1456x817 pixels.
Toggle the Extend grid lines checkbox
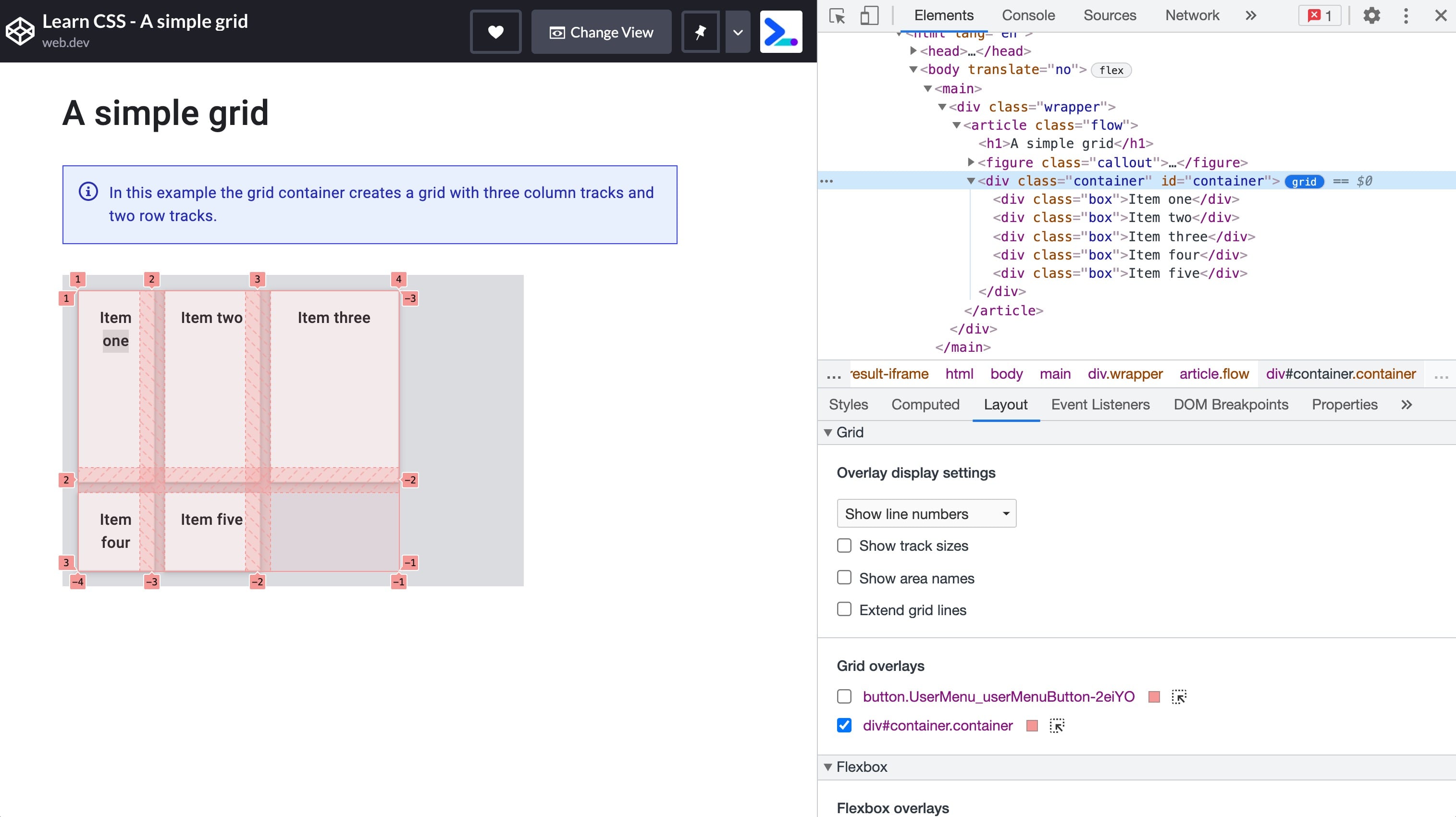click(845, 610)
